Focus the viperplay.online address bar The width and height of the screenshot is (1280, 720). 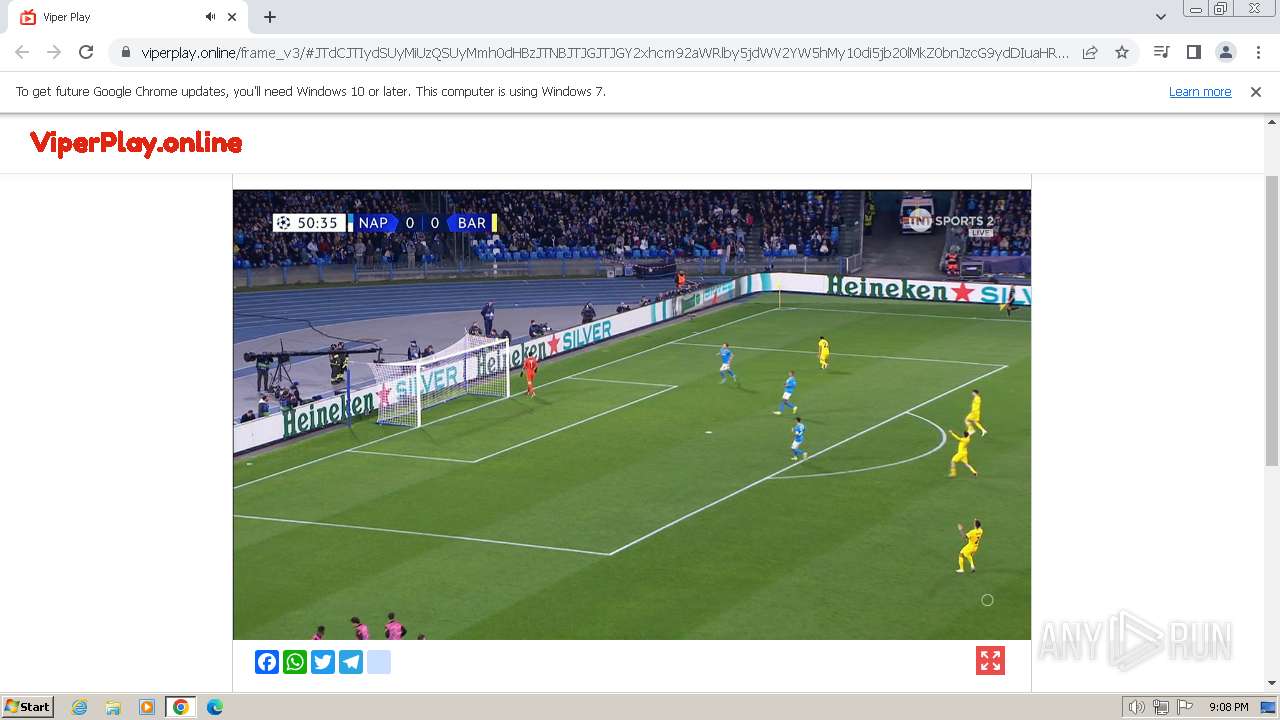tap(605, 52)
